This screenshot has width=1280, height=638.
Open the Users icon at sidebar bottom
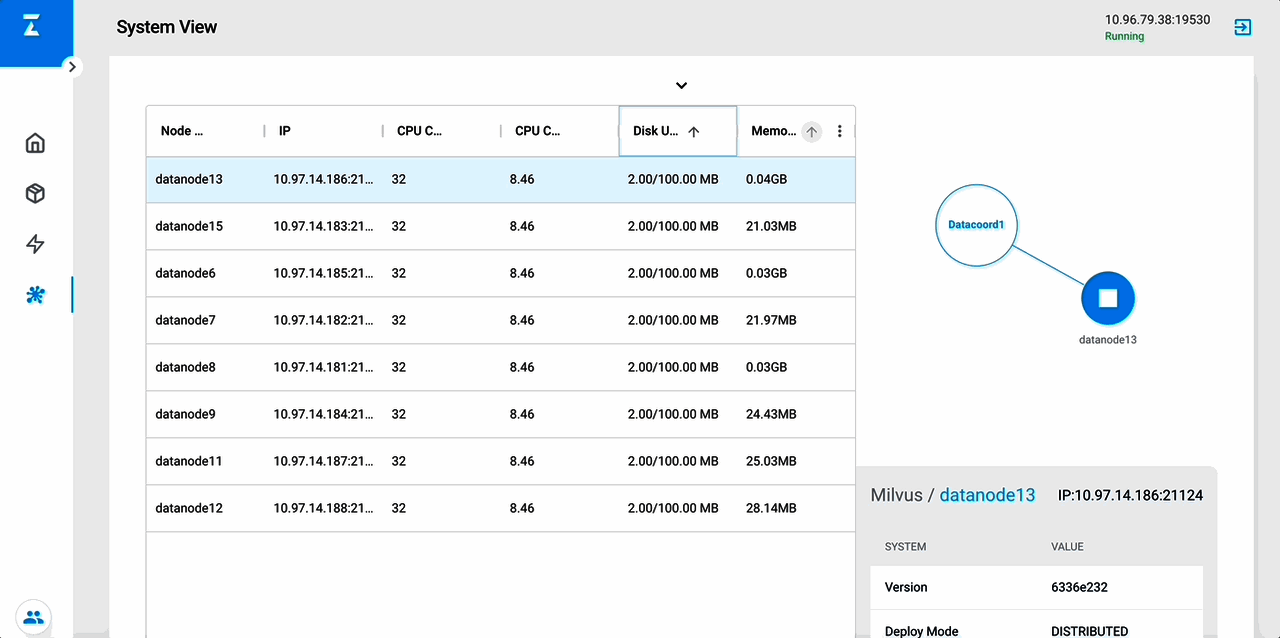coord(33,617)
